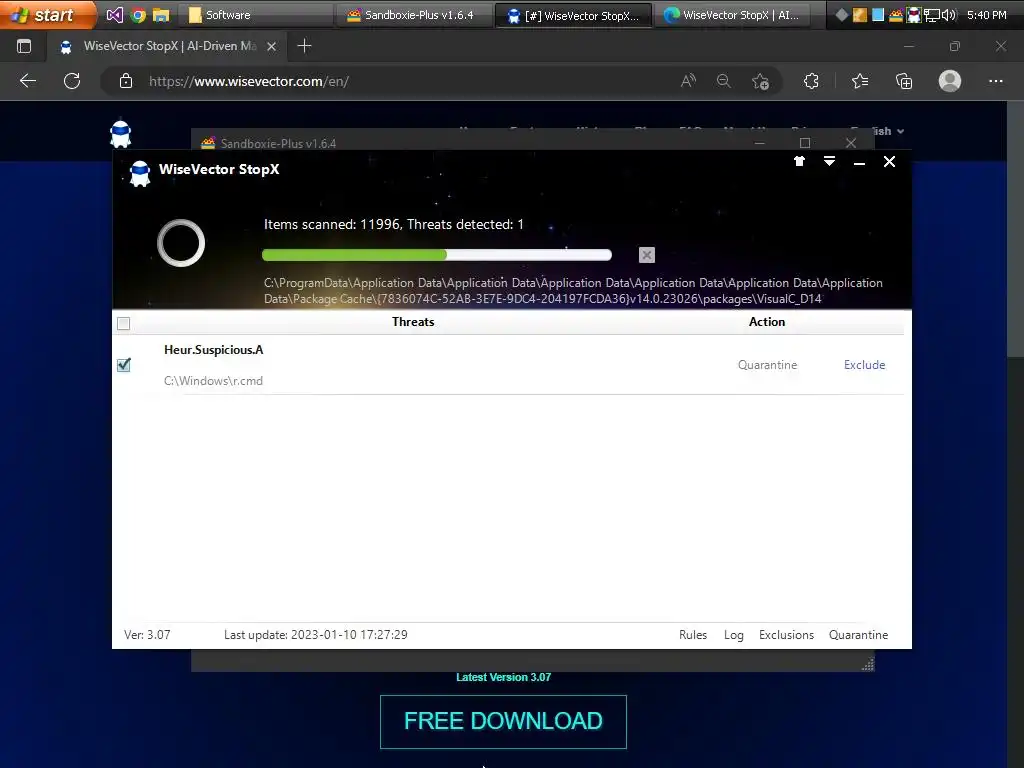
Task: Click the WiseVector StopX skin shirt icon
Action: click(x=799, y=161)
